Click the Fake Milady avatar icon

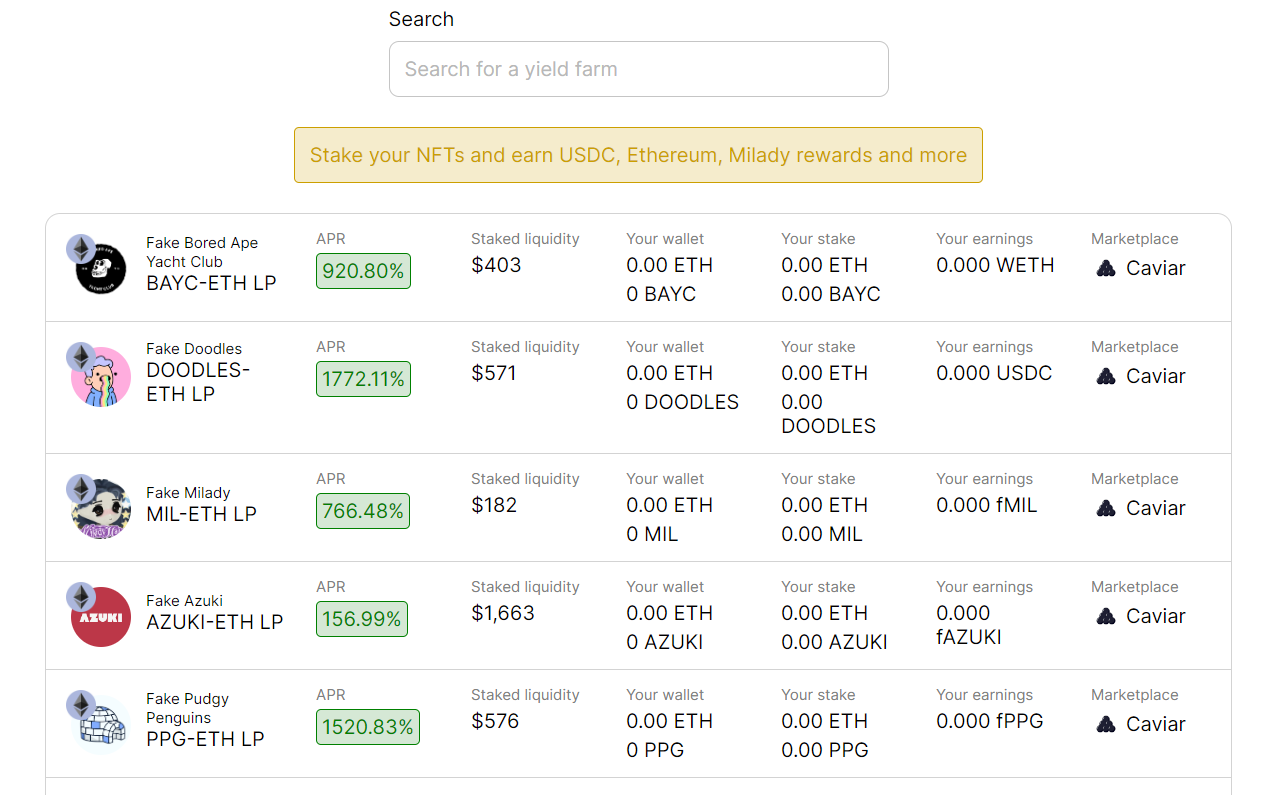pos(101,509)
